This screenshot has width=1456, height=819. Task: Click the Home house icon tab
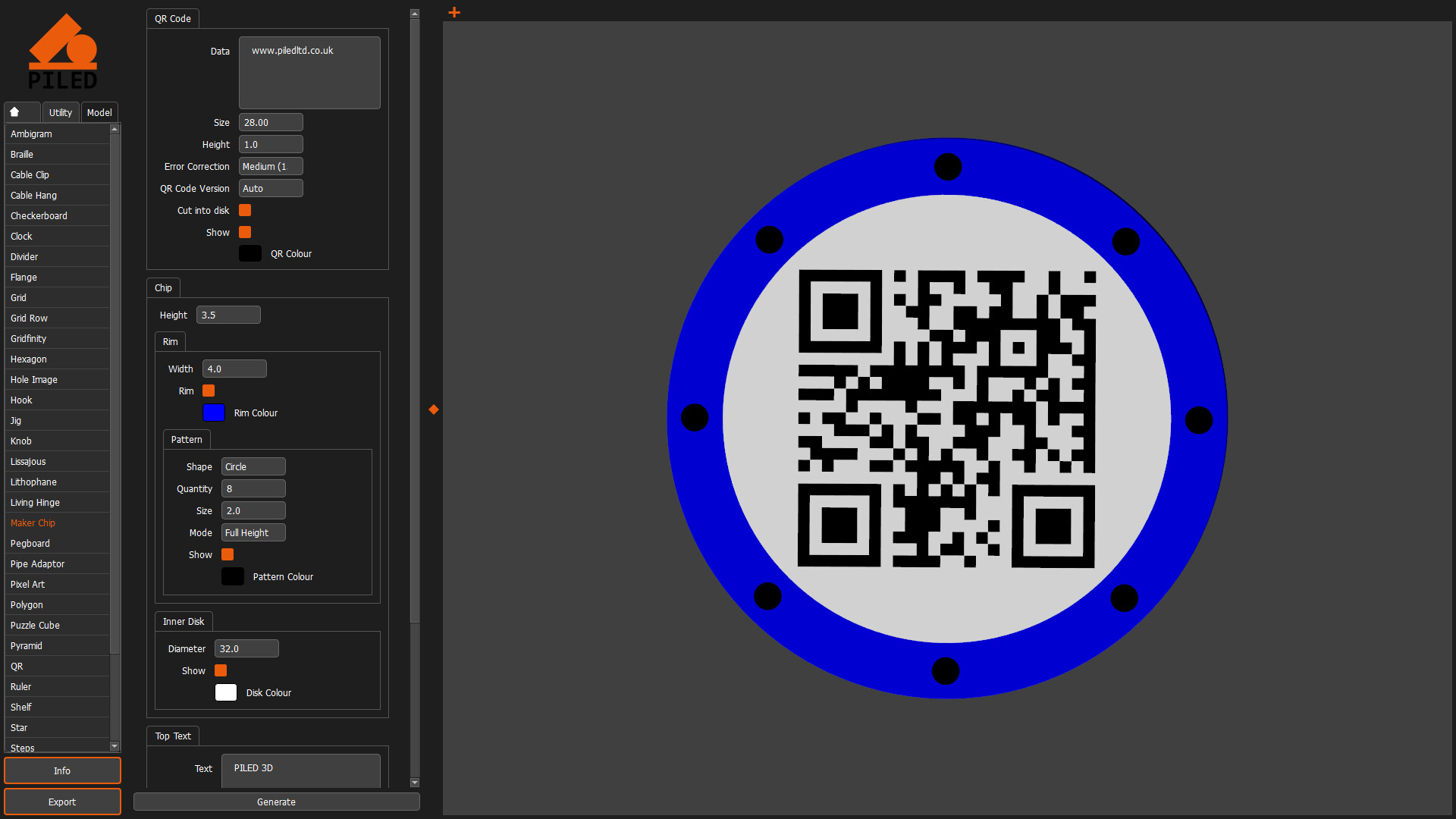[x=21, y=111]
